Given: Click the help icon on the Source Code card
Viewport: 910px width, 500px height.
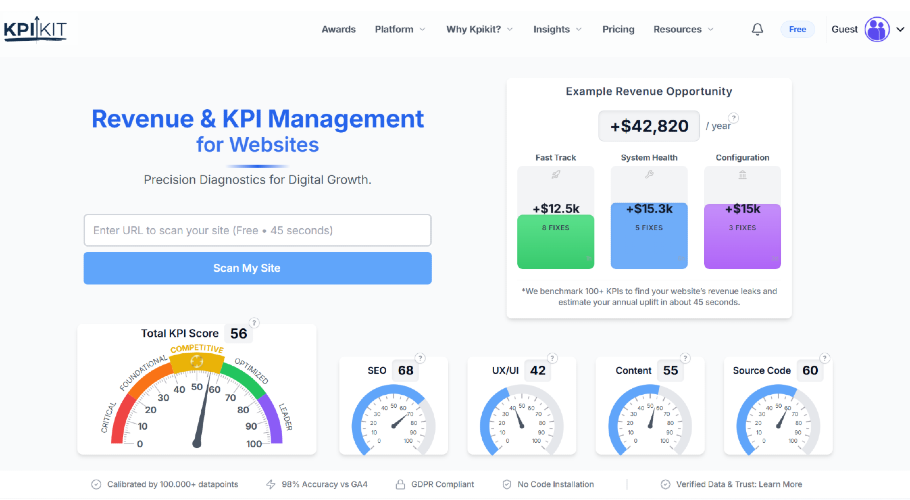Looking at the screenshot, I should (825, 358).
